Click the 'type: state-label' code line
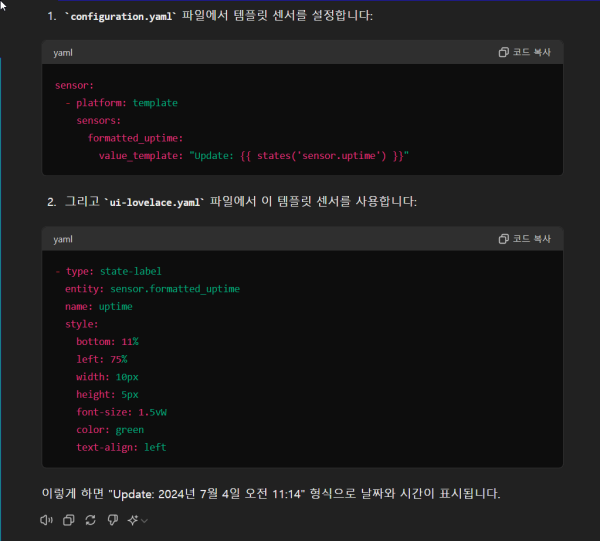This screenshot has width=600, height=541. (109, 271)
